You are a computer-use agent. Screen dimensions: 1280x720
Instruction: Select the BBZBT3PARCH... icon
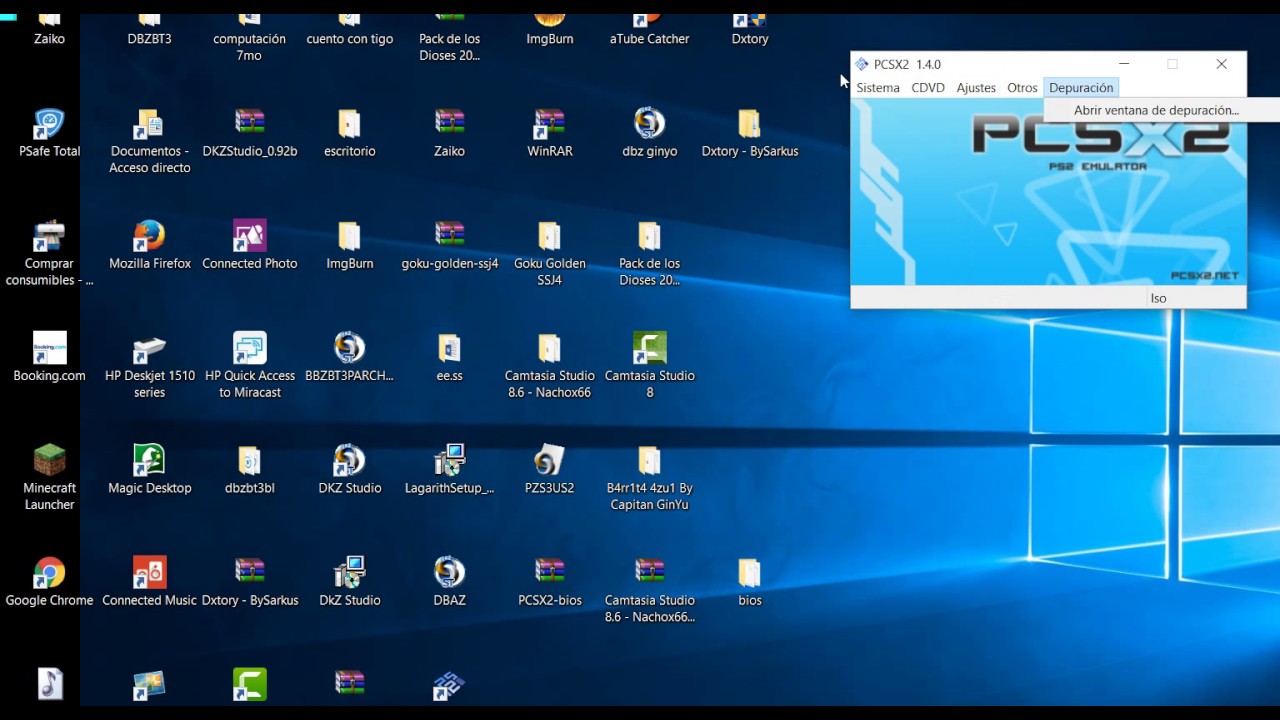point(350,358)
